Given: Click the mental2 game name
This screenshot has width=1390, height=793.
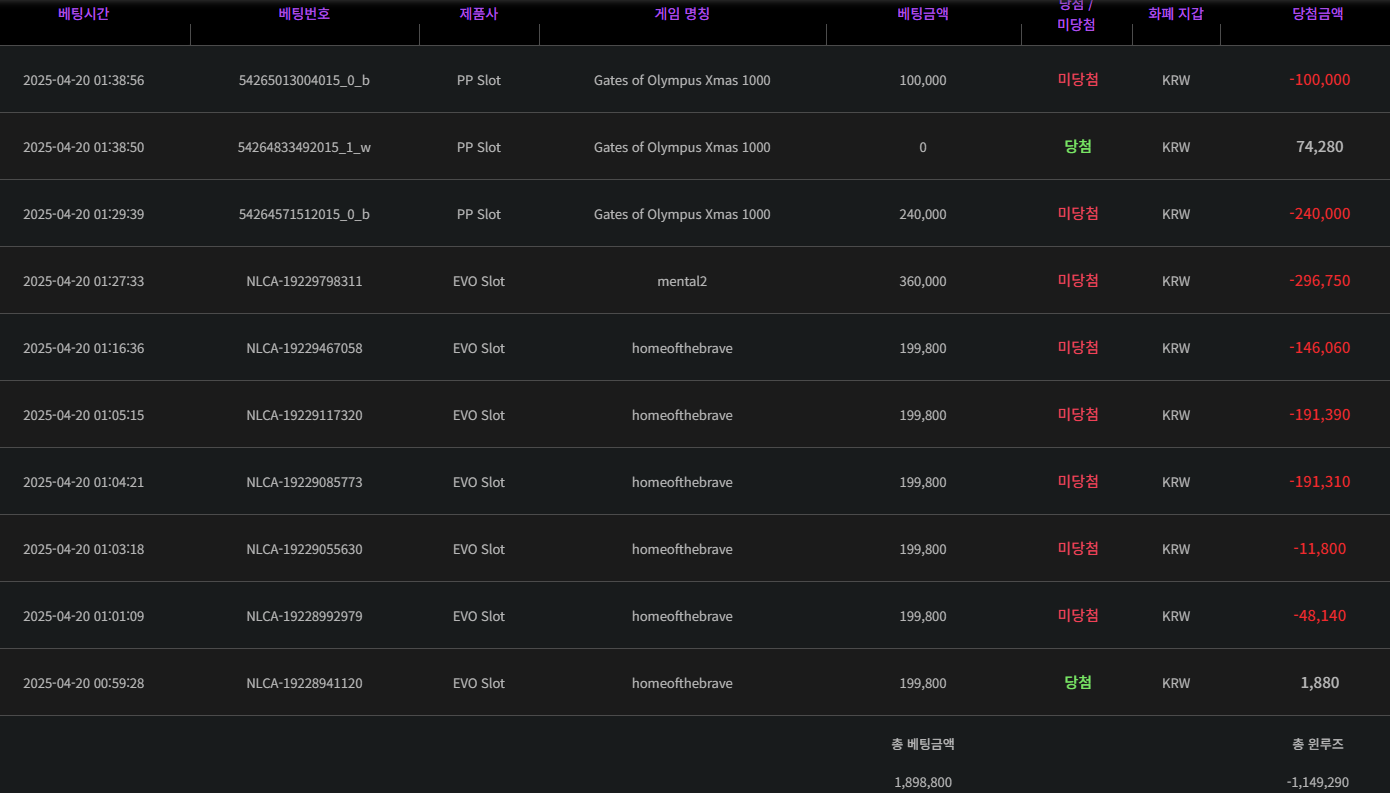Looking at the screenshot, I should 682,281.
